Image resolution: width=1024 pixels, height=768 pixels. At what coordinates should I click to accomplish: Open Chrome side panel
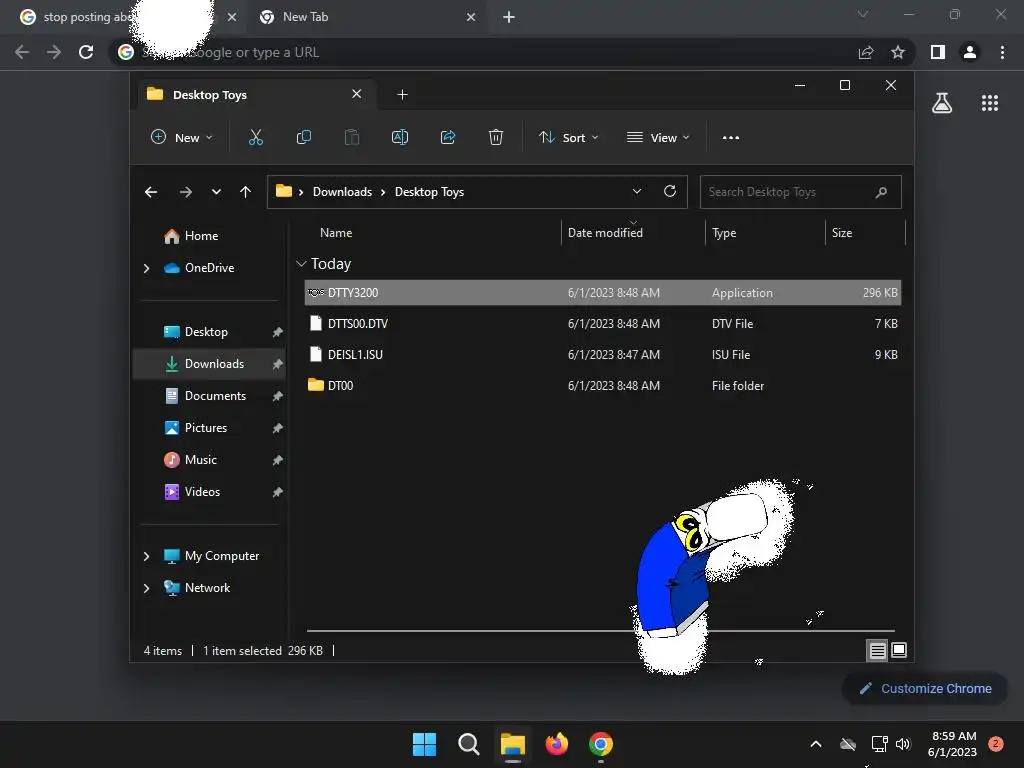(x=938, y=52)
